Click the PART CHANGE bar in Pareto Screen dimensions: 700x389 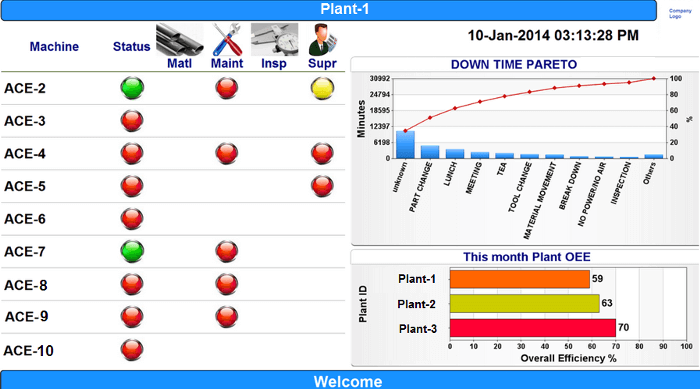(430, 152)
